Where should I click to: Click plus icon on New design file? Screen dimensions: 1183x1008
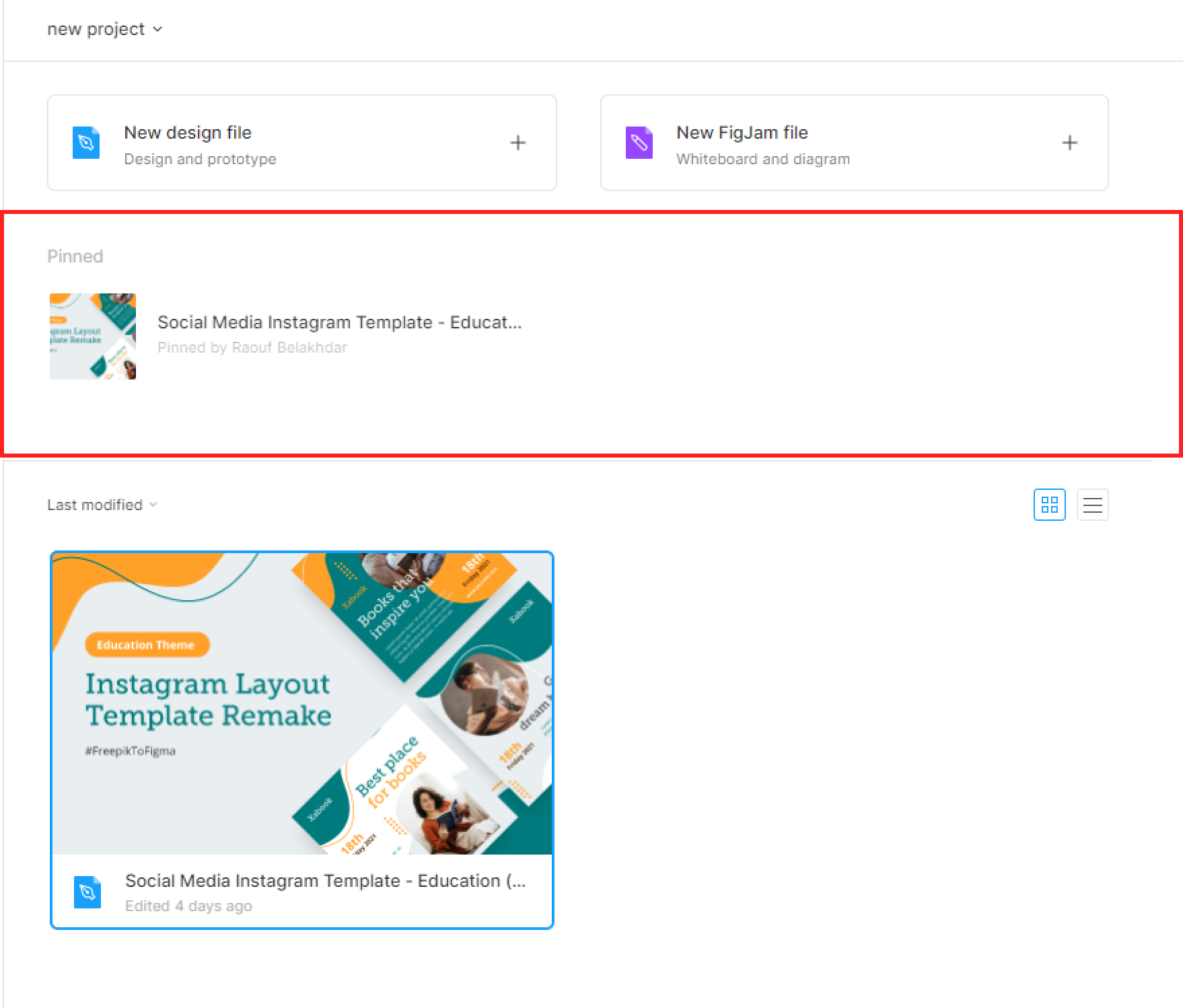click(x=517, y=143)
